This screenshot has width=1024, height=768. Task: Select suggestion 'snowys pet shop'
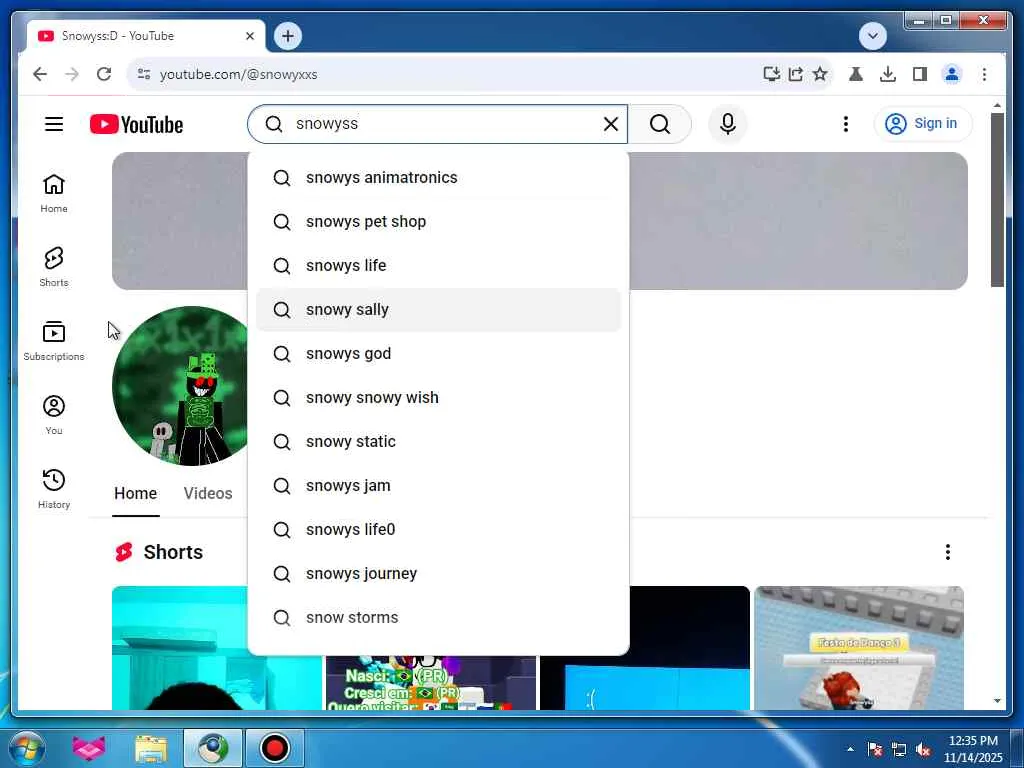pyautogui.click(x=438, y=221)
